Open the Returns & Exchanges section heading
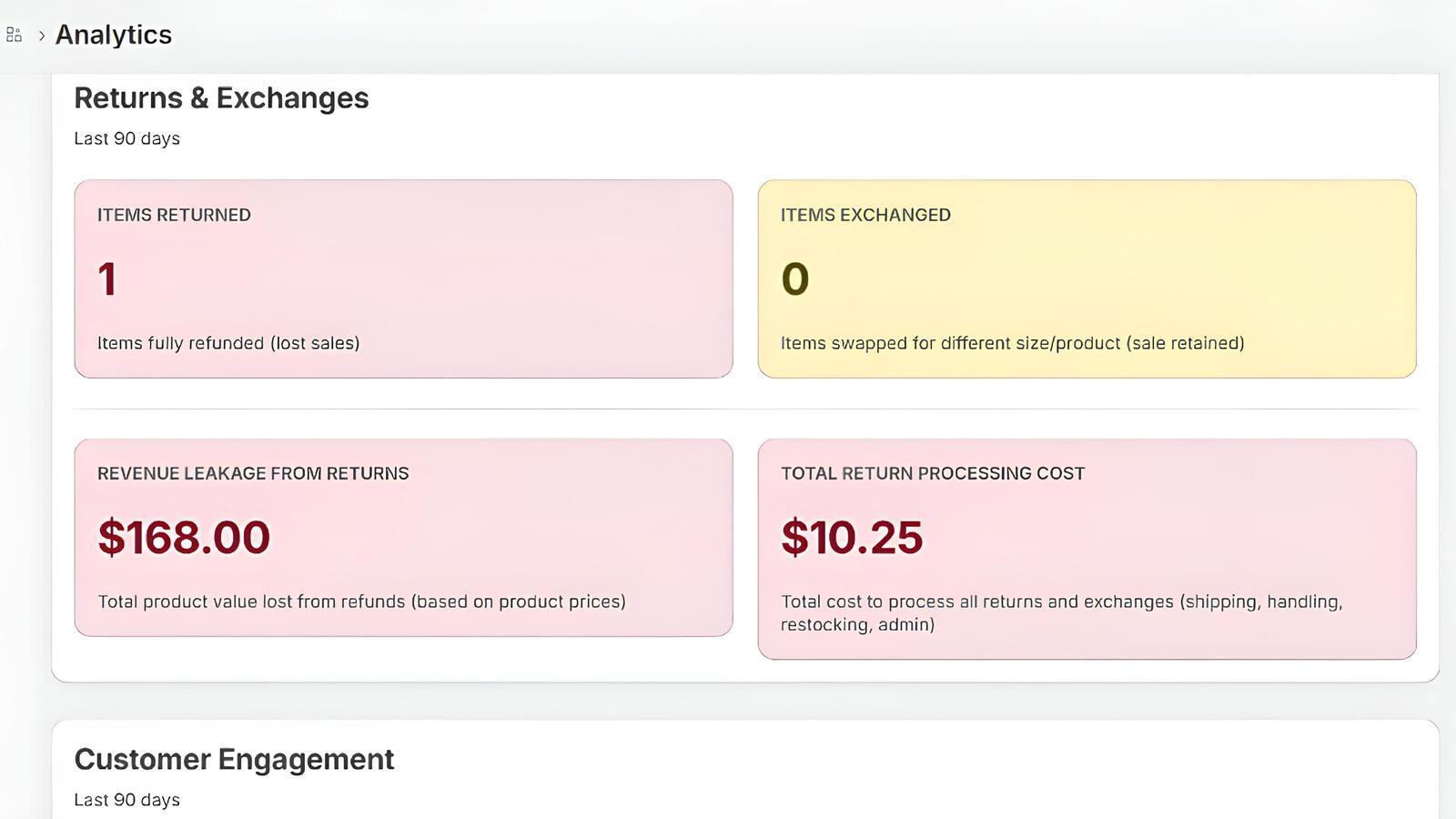Viewport: 1456px width, 819px height. (x=221, y=97)
